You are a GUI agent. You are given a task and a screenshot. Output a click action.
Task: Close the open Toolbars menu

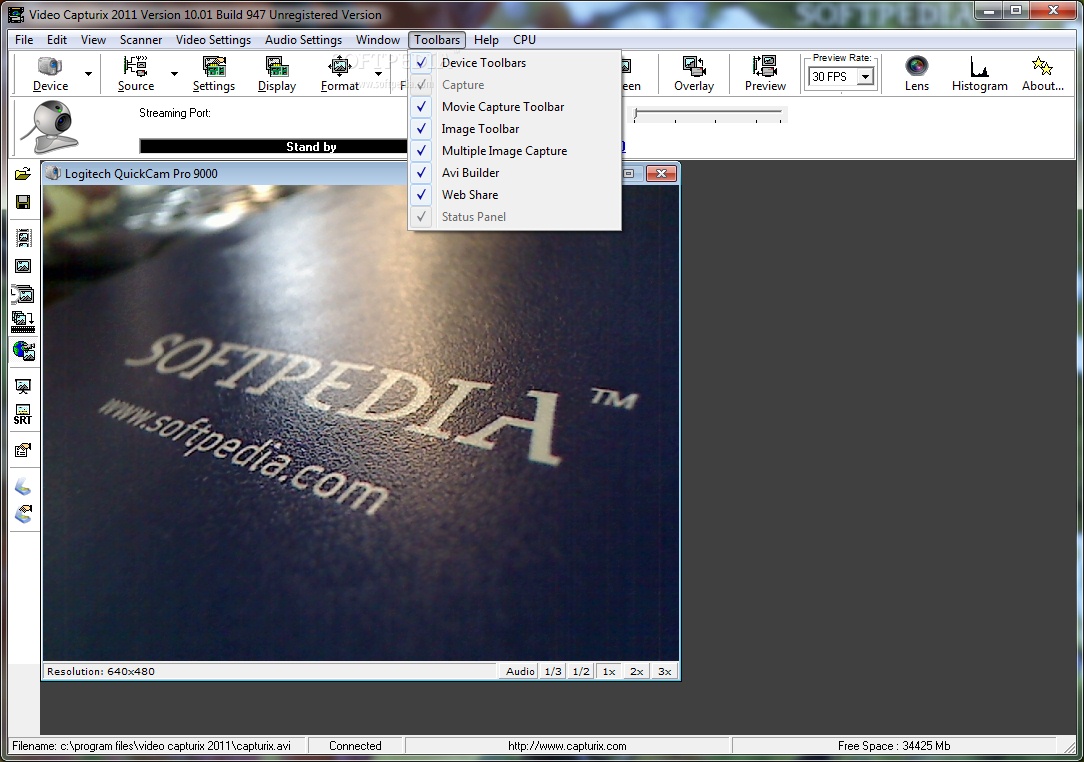click(437, 39)
